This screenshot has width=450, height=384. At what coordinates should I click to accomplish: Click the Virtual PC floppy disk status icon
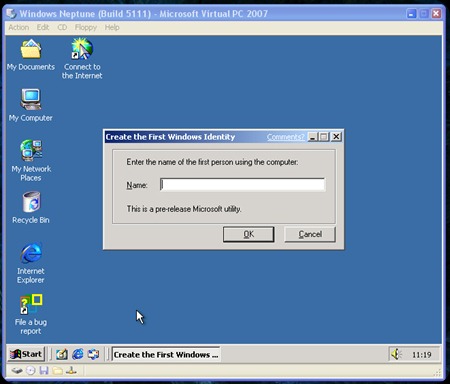tap(44, 370)
